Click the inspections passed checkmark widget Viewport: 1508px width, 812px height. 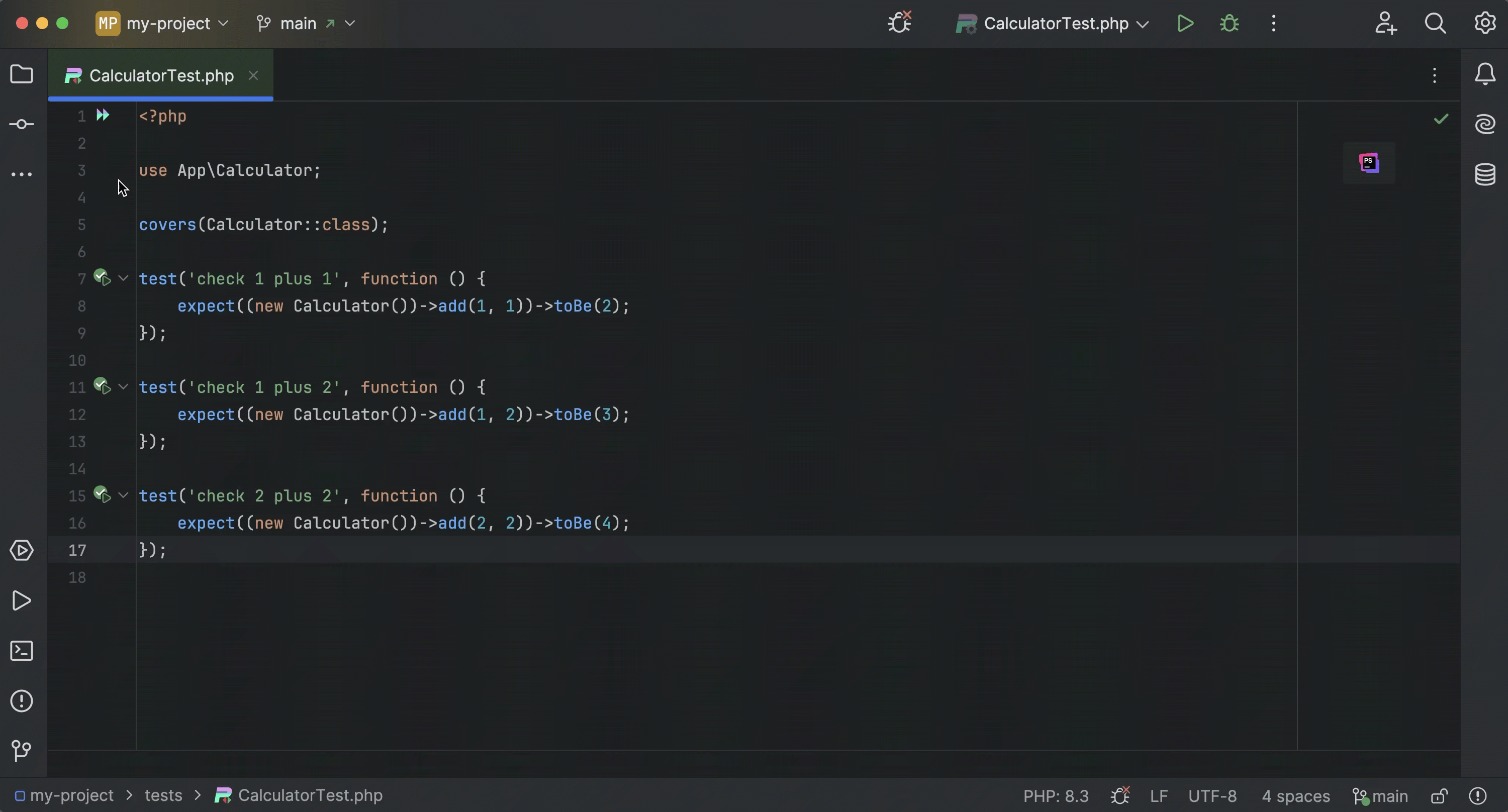[x=1441, y=119]
